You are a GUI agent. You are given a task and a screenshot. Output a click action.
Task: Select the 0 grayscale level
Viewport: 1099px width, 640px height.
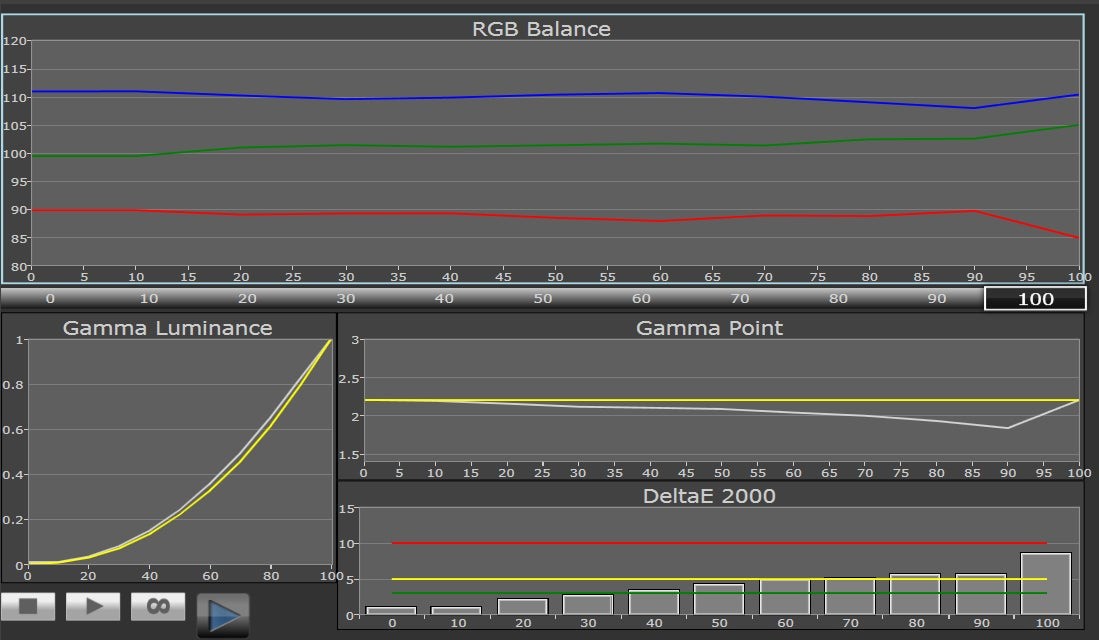click(x=49, y=299)
